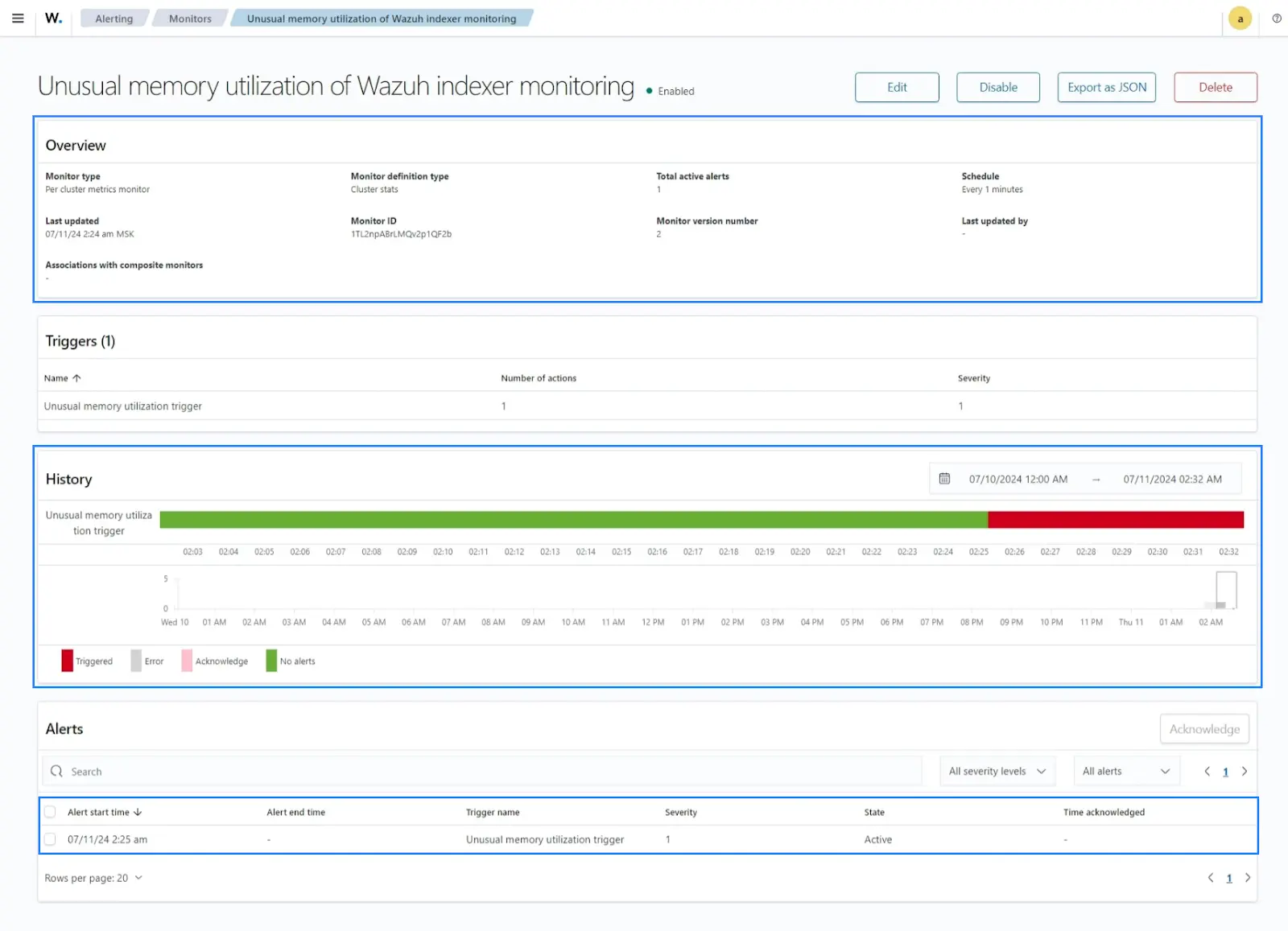Expand Rows per page: 20 selector
This screenshot has height=931, width=1288.
coord(93,878)
